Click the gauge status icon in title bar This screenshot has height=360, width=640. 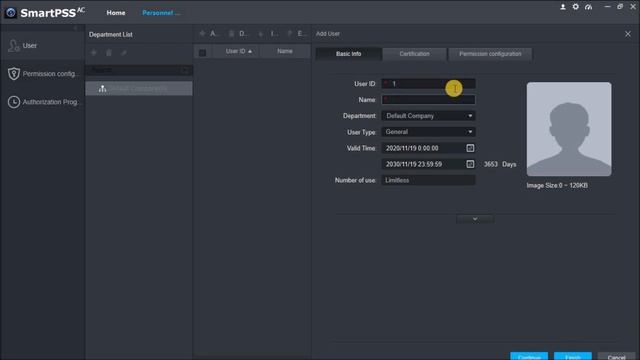tap(588, 7)
